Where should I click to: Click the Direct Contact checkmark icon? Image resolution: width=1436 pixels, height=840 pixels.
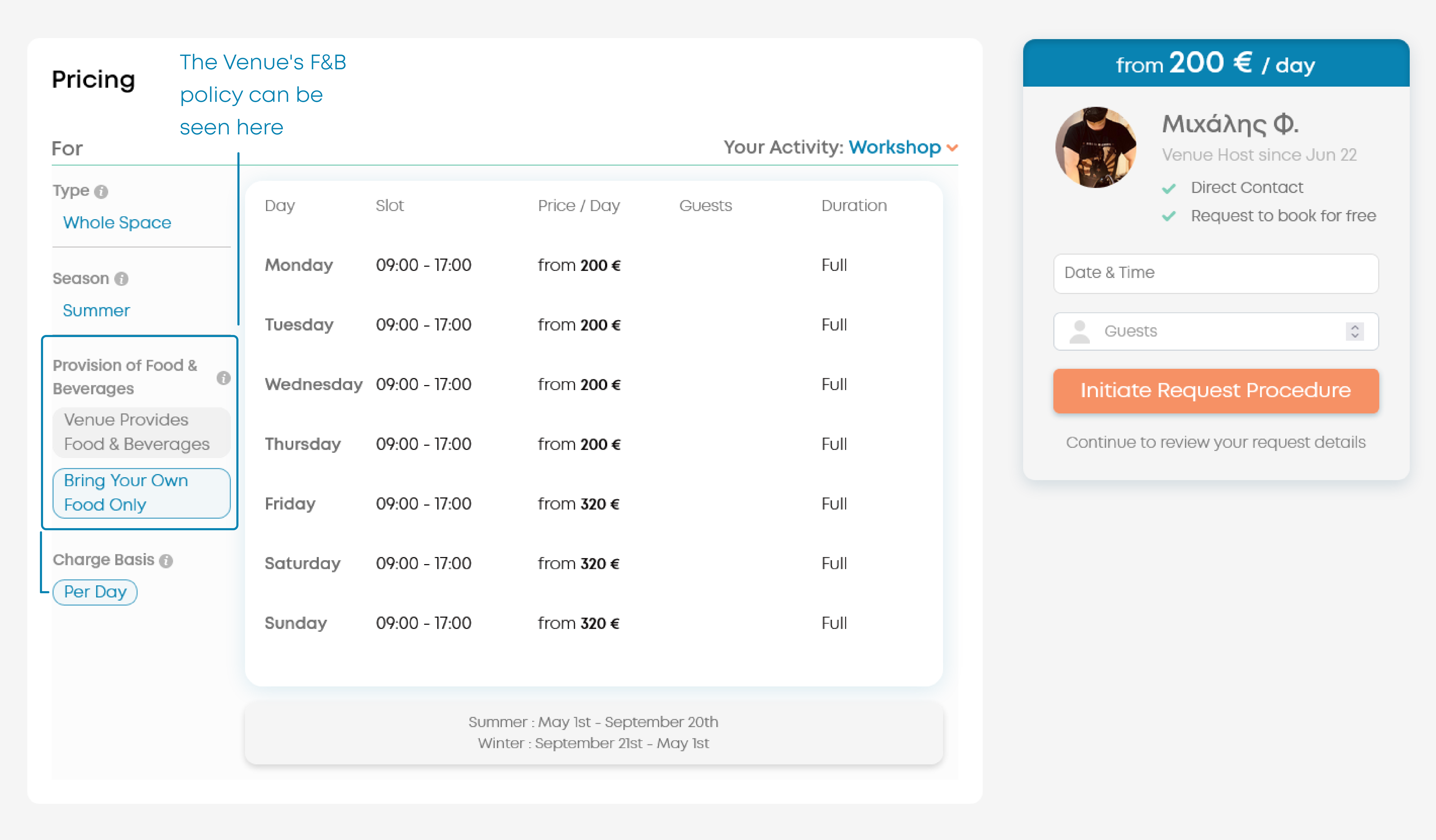(x=1169, y=188)
